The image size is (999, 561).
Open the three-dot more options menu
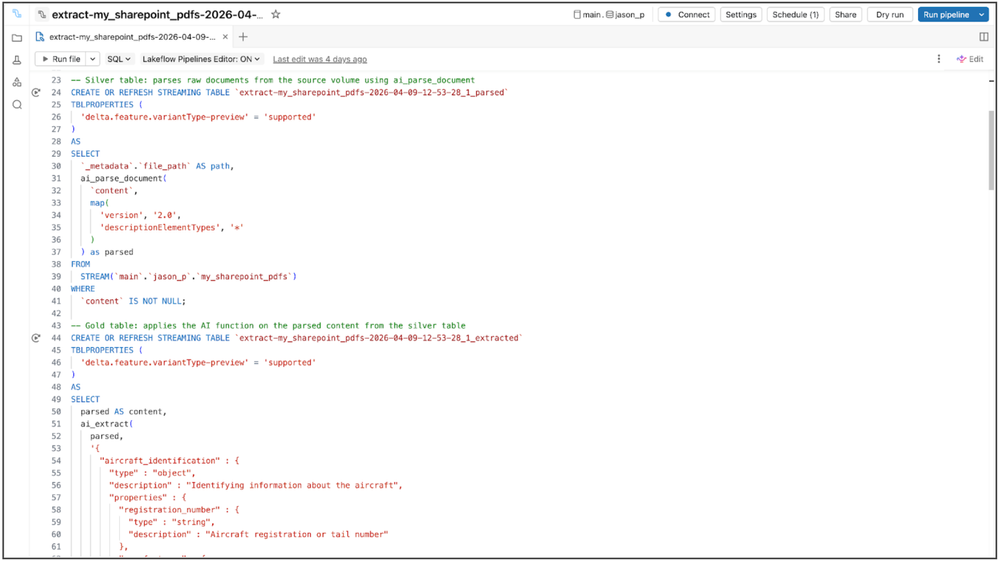938,59
